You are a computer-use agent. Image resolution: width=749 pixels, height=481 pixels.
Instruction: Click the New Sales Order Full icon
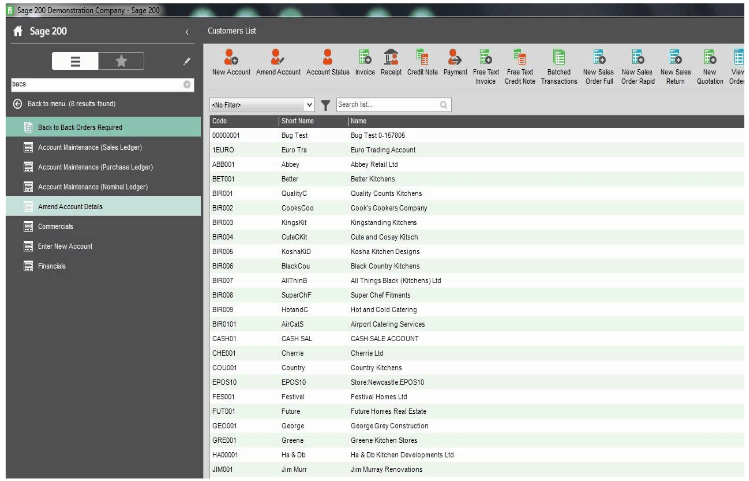point(599,67)
